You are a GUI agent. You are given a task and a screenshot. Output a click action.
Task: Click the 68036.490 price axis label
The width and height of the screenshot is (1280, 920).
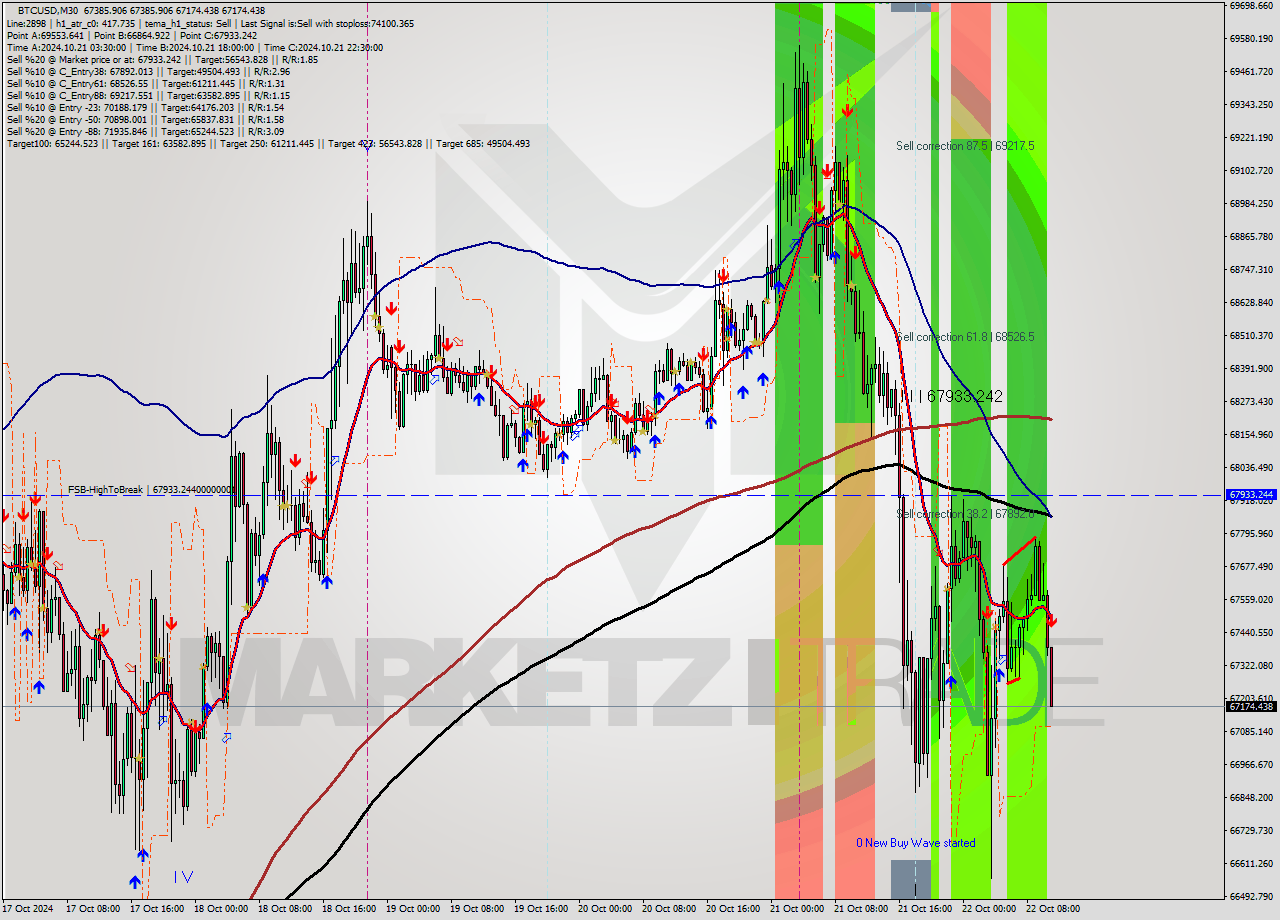(1251, 467)
